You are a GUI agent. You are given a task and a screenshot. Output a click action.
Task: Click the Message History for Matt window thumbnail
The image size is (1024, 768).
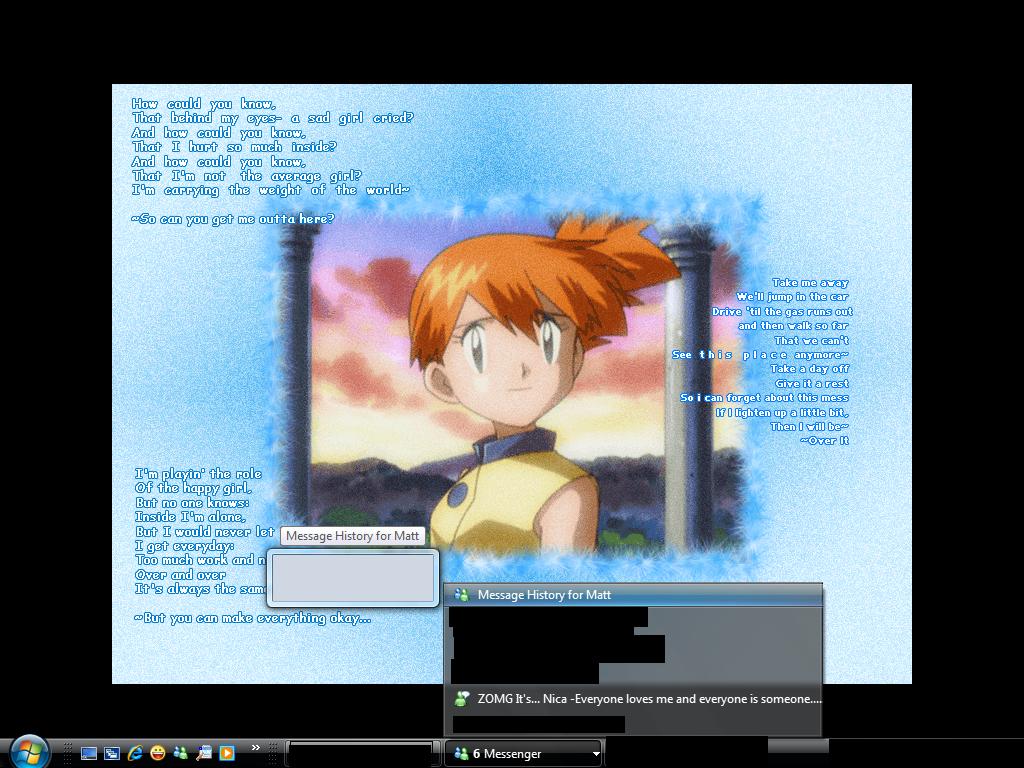(353, 578)
